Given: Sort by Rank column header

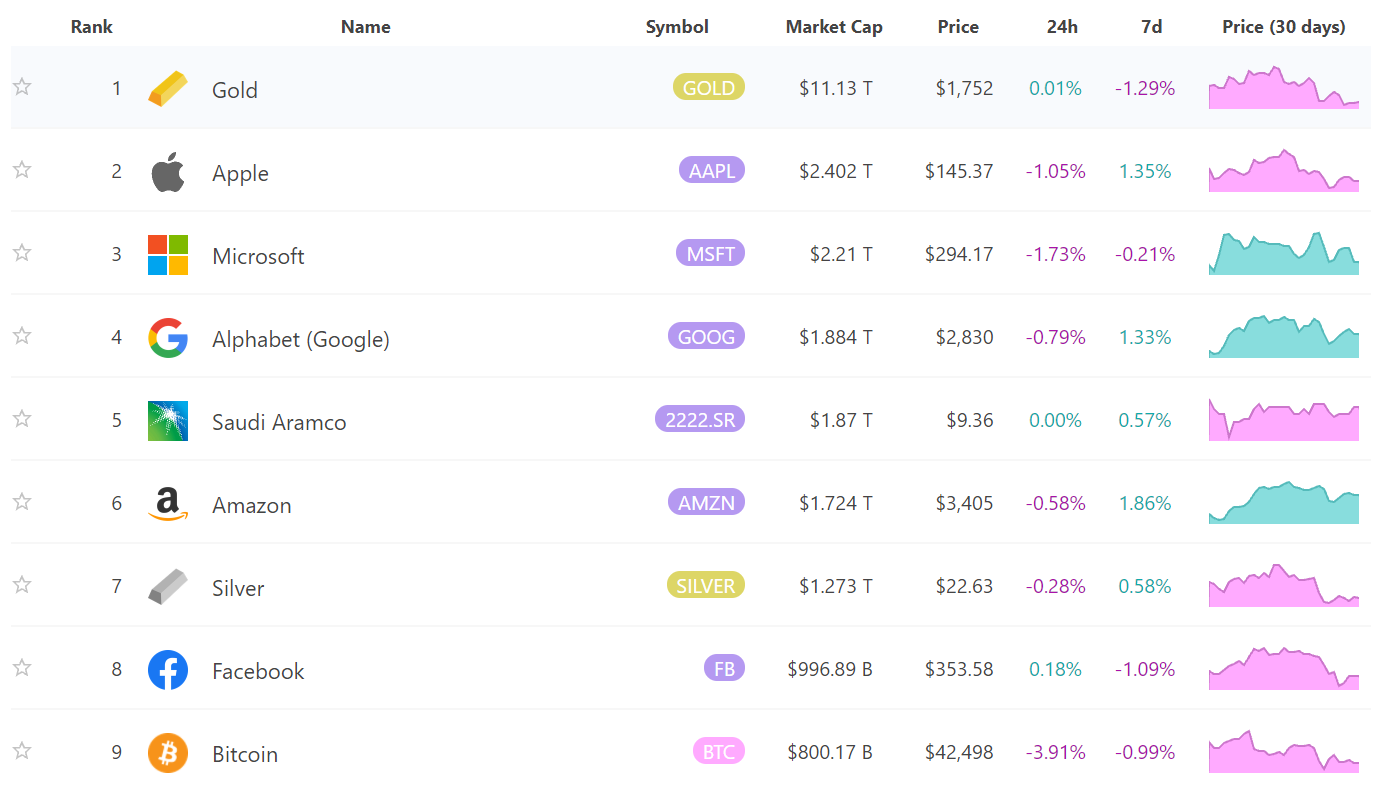Looking at the screenshot, I should [92, 27].
